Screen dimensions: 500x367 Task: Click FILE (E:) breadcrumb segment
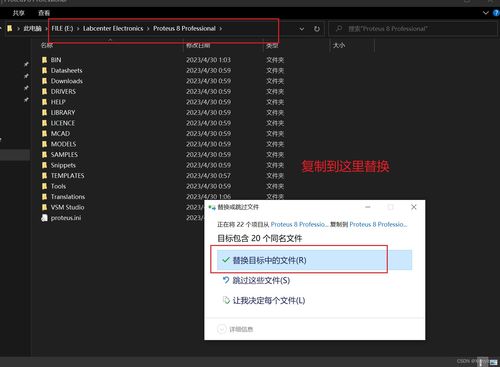62,29
